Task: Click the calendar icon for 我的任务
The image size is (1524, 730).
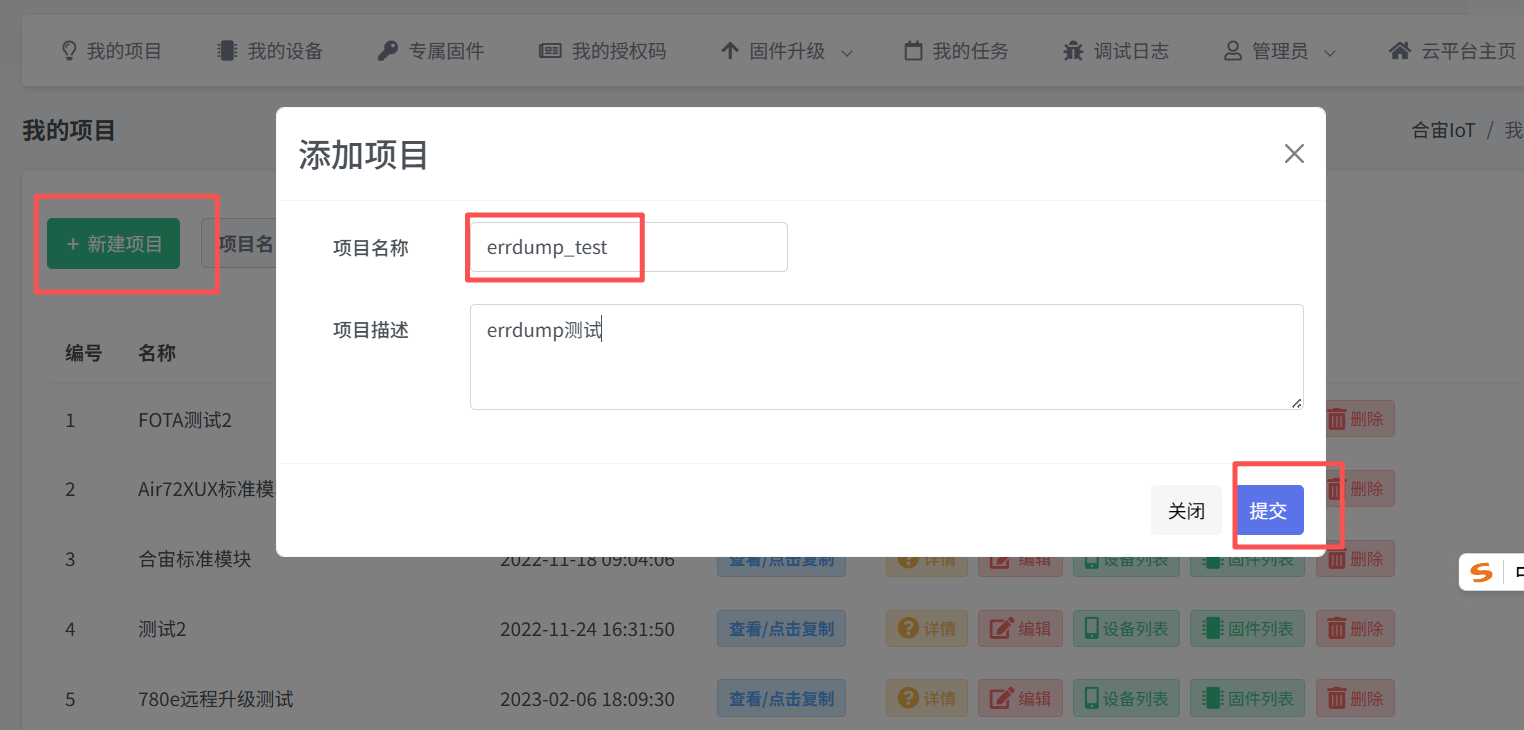Action: 913,51
